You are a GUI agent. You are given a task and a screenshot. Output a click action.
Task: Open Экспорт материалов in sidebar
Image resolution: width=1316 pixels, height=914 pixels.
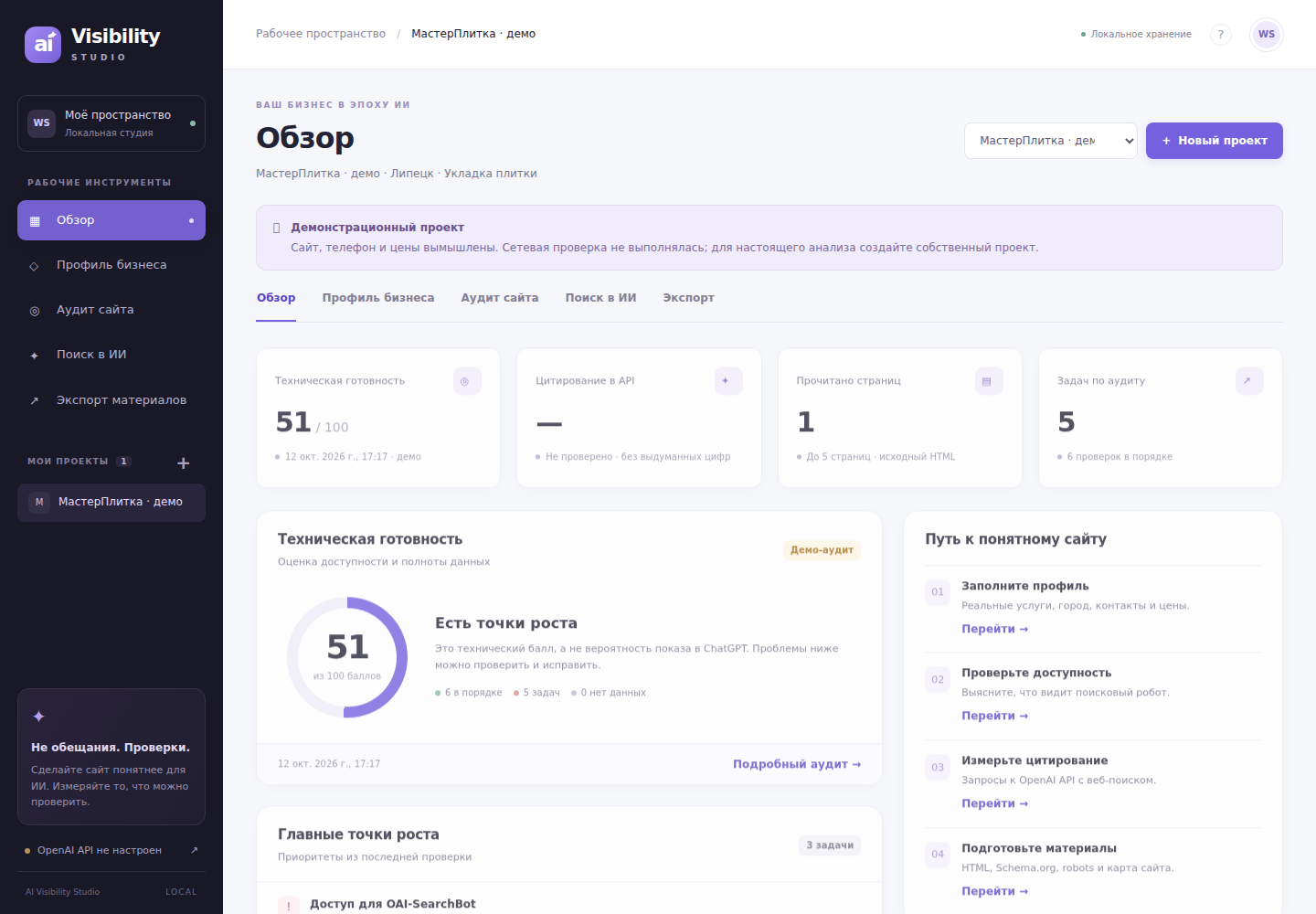[x=111, y=400]
